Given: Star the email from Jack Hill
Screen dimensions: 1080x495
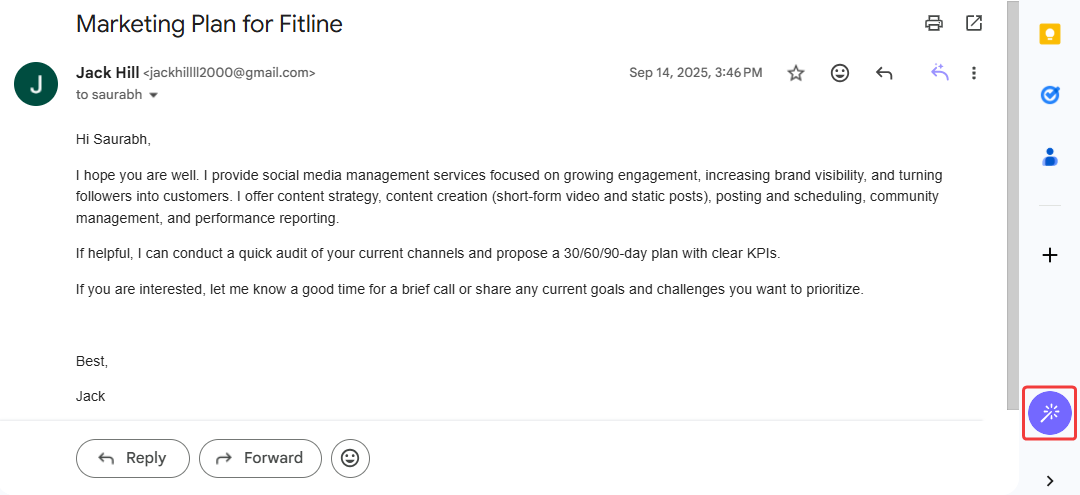Looking at the screenshot, I should (796, 73).
